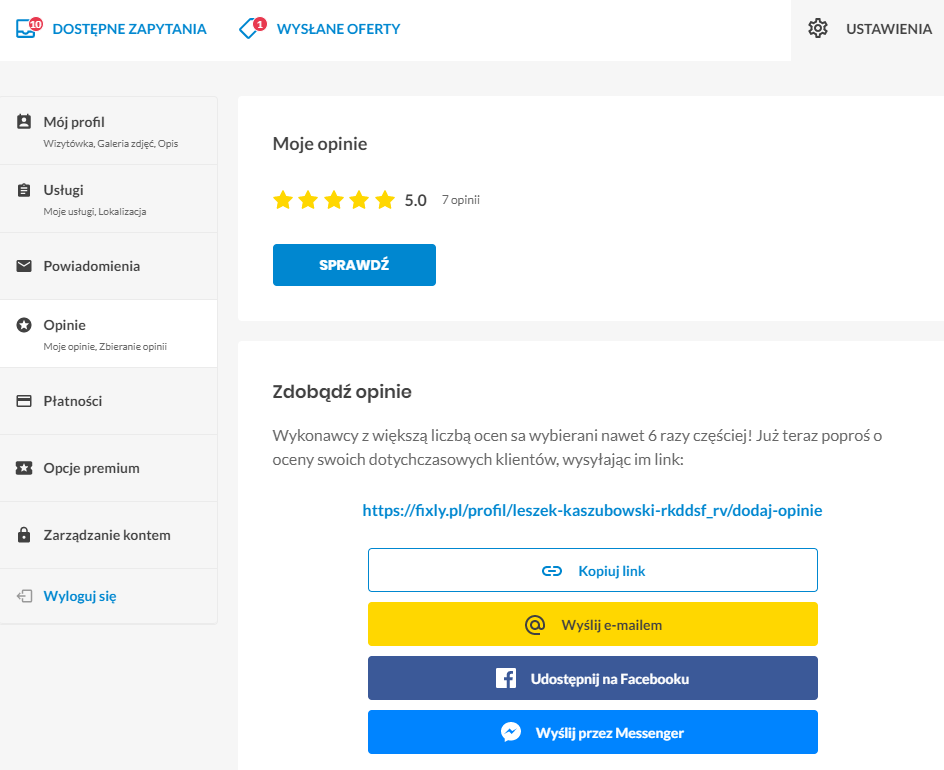Open Powiadomienia settings
Image resolution: width=944 pixels, height=770 pixels.
click(x=108, y=266)
